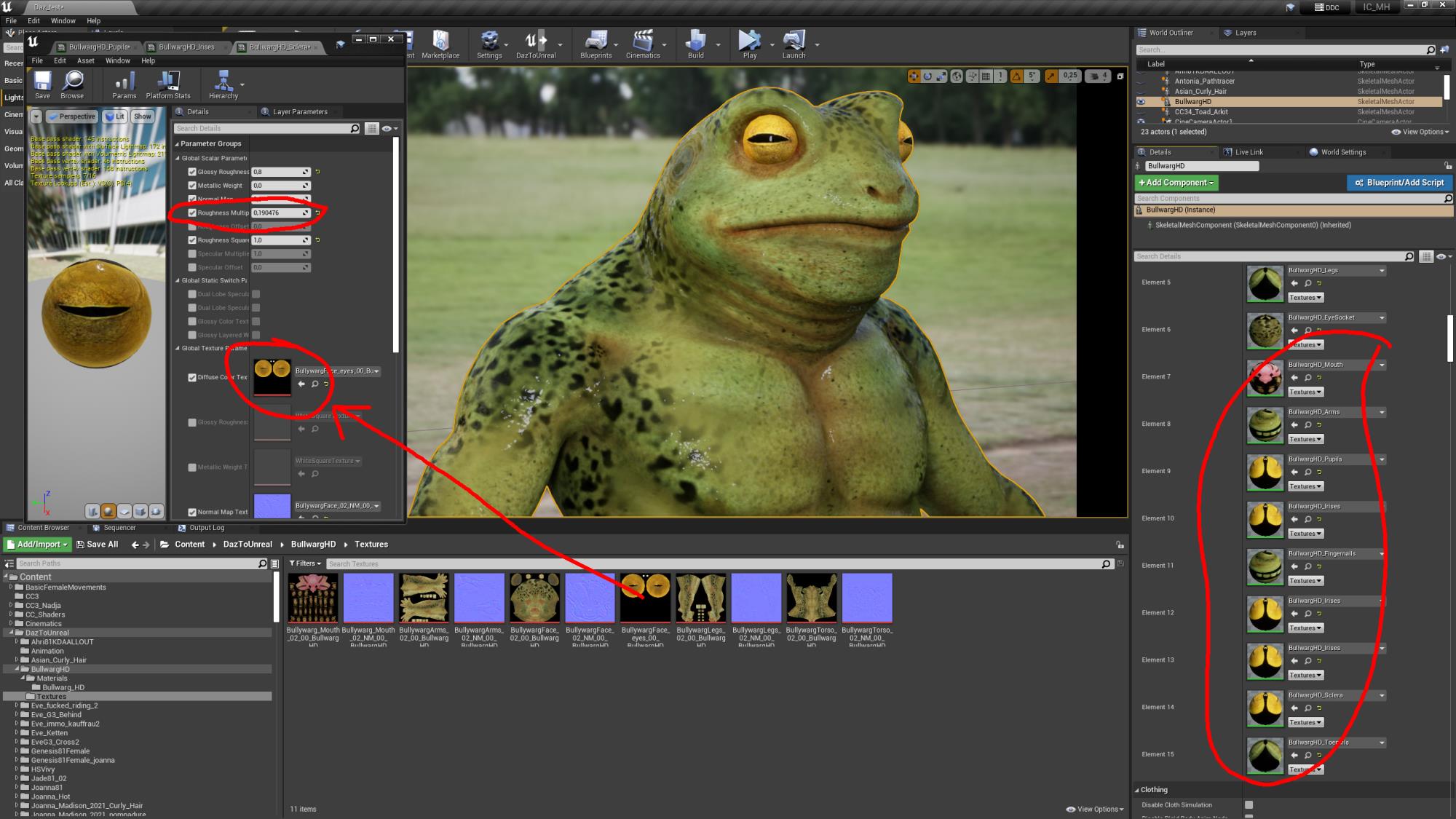Click Play to start the level

(x=750, y=45)
